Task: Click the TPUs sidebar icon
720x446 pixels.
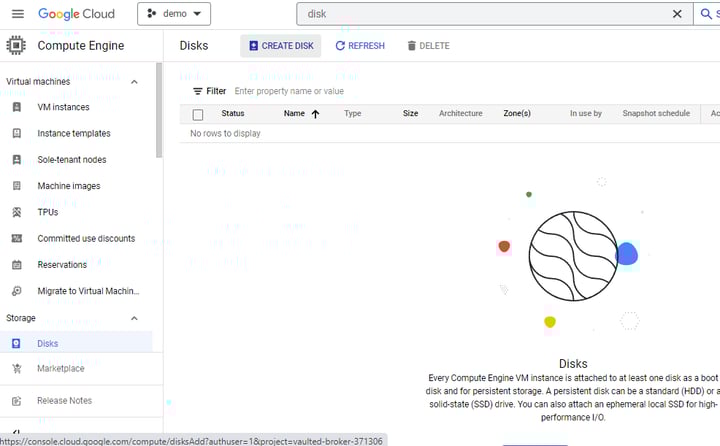Action: tap(16, 212)
